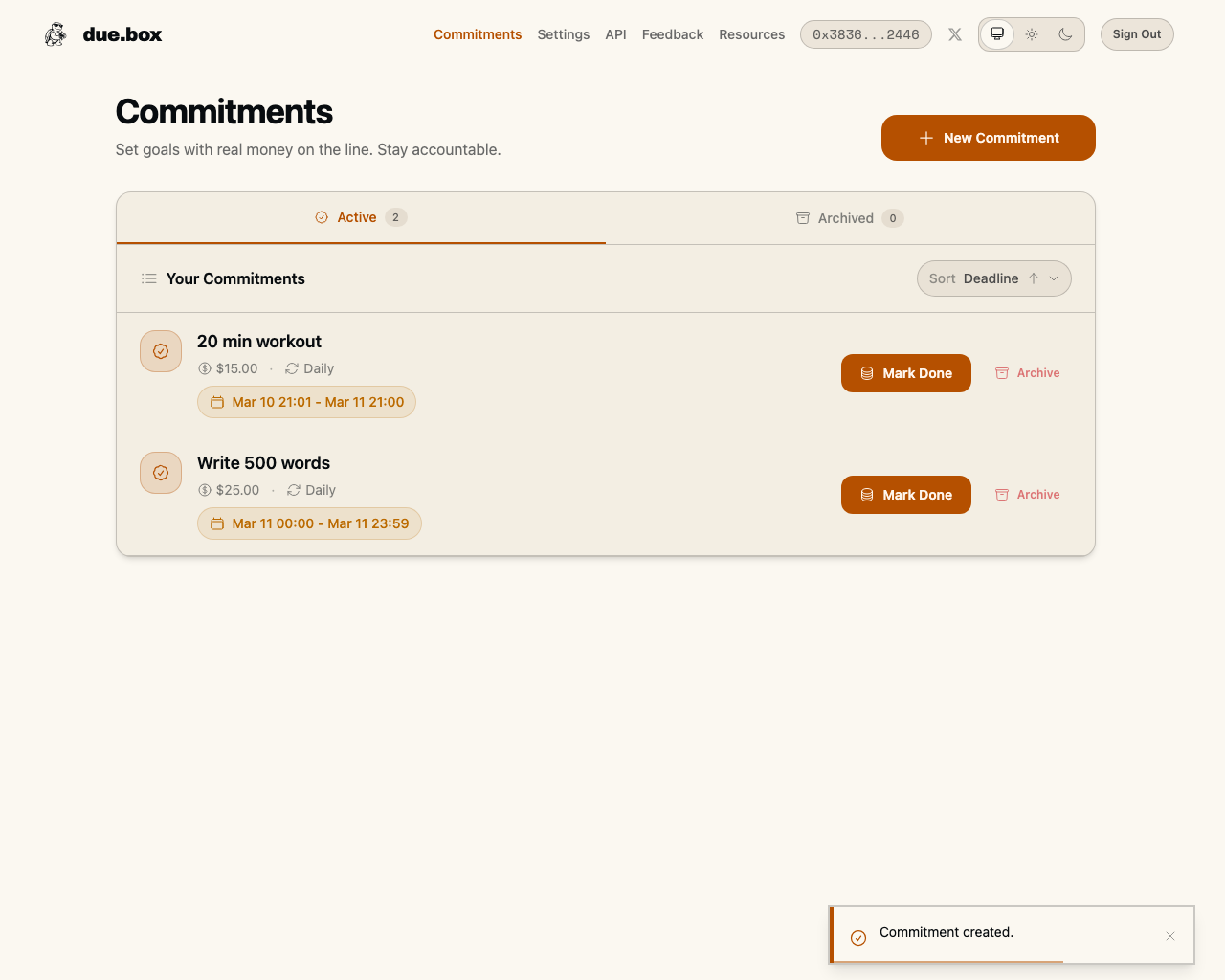Click the X social media icon in the header
This screenshot has height=980, width=1225.
pyautogui.click(x=954, y=34)
